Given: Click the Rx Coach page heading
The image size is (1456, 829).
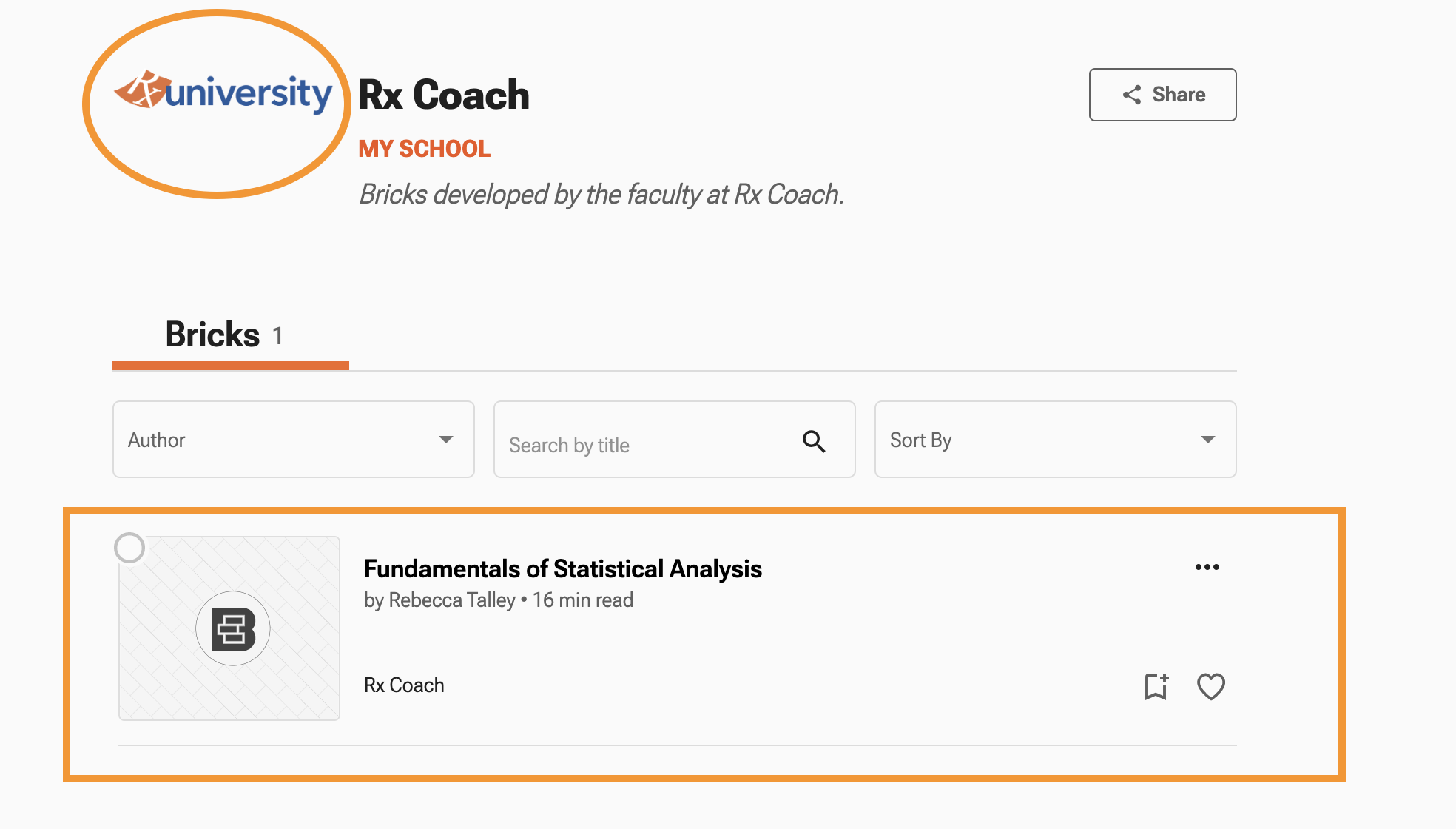Looking at the screenshot, I should (444, 95).
